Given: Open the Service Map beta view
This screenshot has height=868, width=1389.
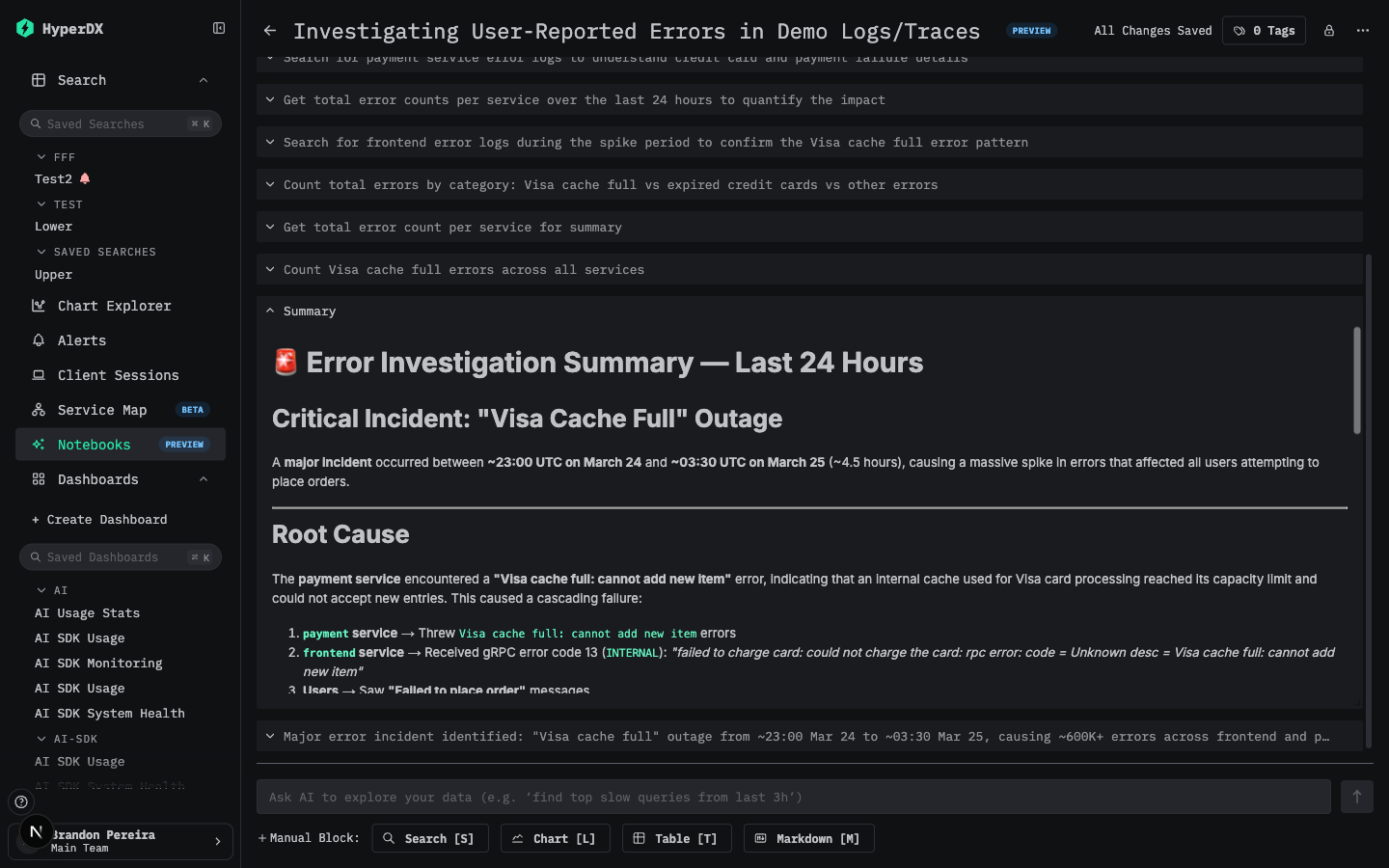Looking at the screenshot, I should [101, 410].
